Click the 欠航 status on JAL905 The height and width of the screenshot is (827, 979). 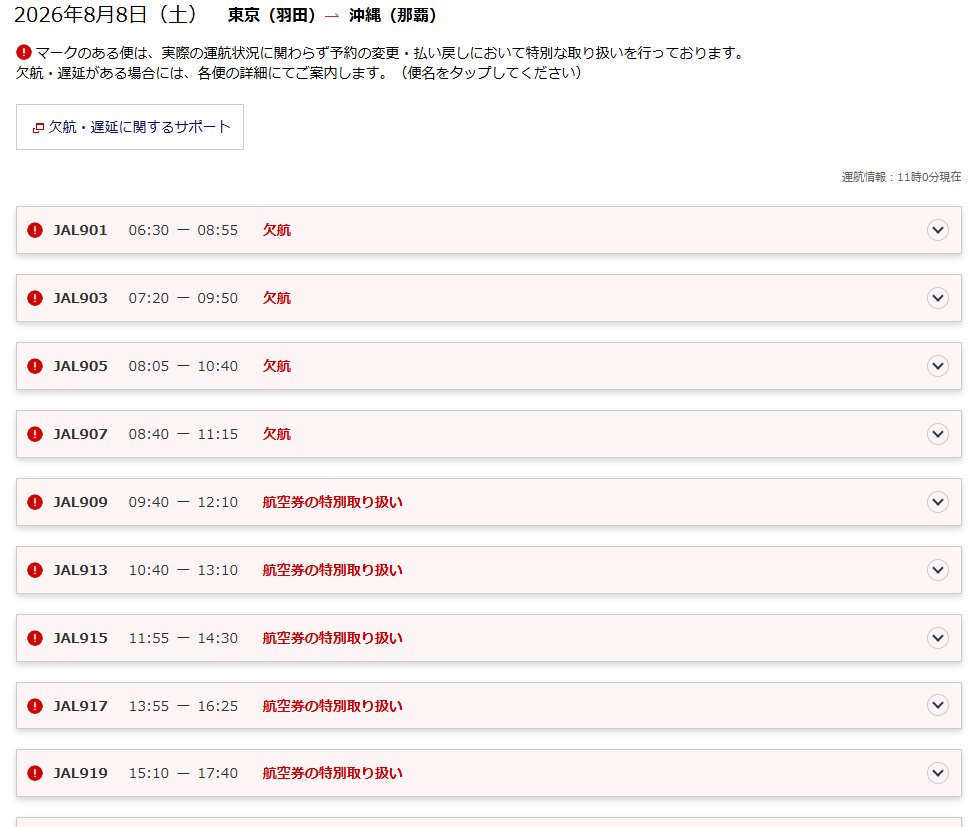[x=277, y=366]
